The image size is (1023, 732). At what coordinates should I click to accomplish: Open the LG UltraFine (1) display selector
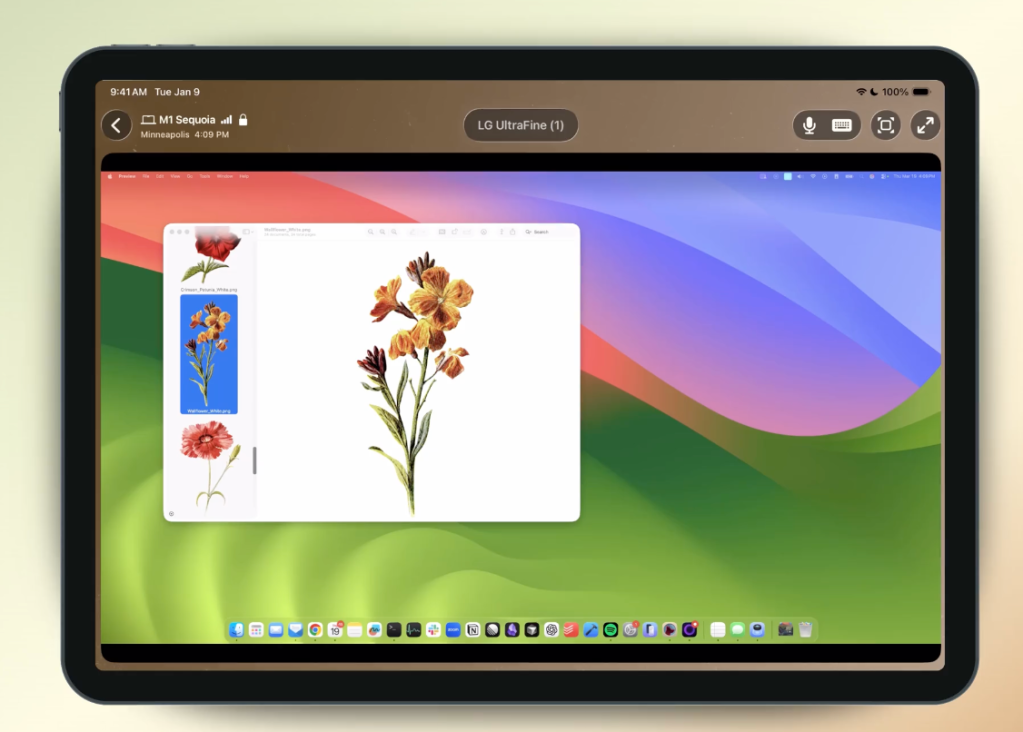point(520,125)
